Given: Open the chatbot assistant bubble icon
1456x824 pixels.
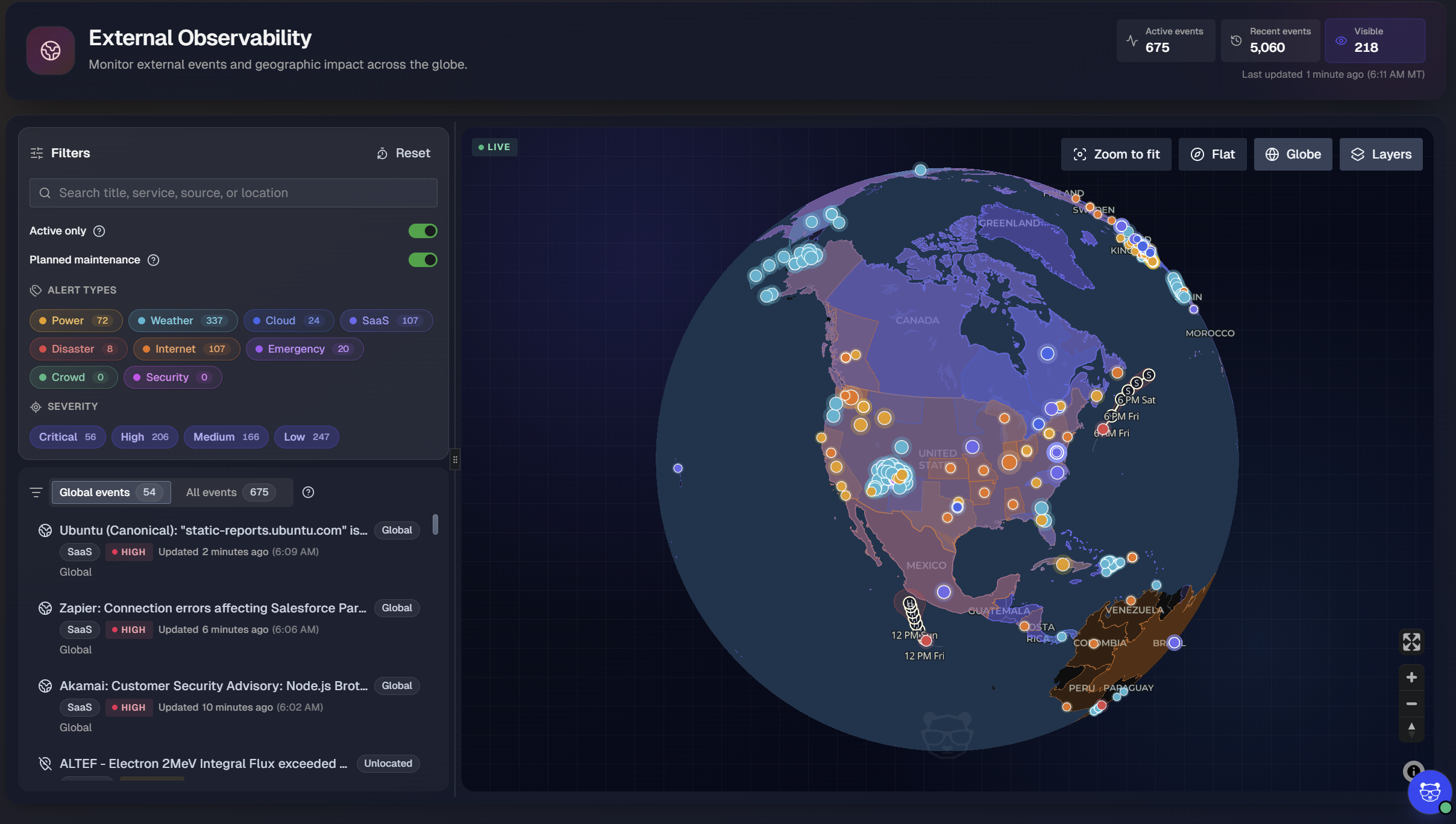Looking at the screenshot, I should pos(1429,791).
